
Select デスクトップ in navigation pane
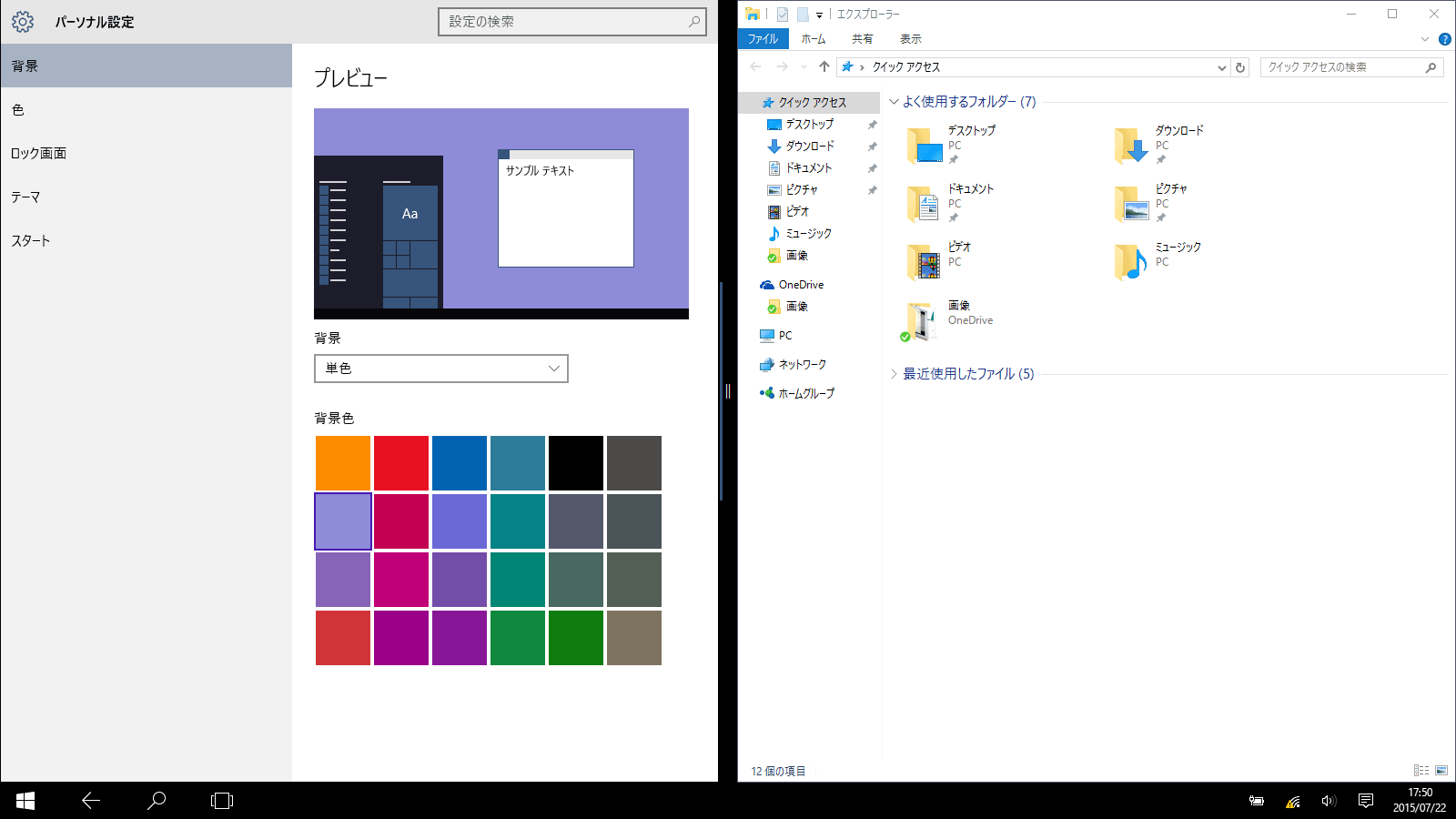pyautogui.click(x=809, y=124)
